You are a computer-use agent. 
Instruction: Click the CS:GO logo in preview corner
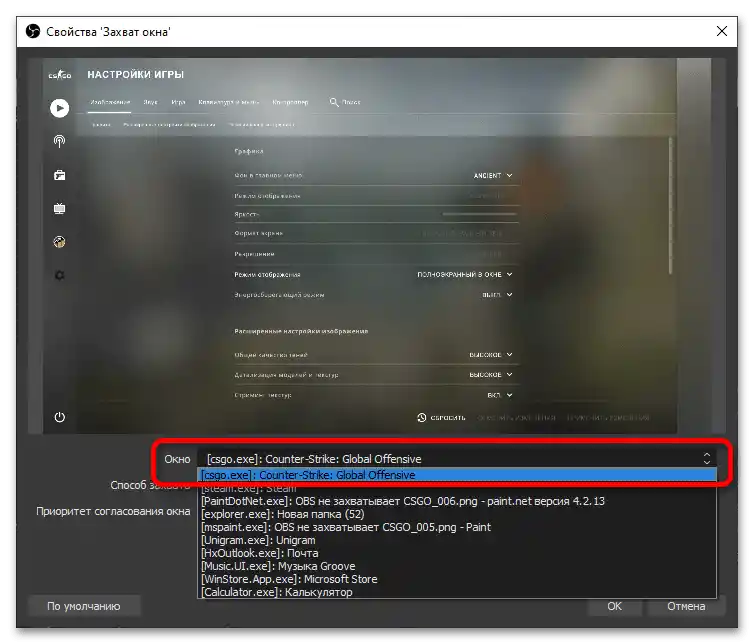click(x=60, y=75)
